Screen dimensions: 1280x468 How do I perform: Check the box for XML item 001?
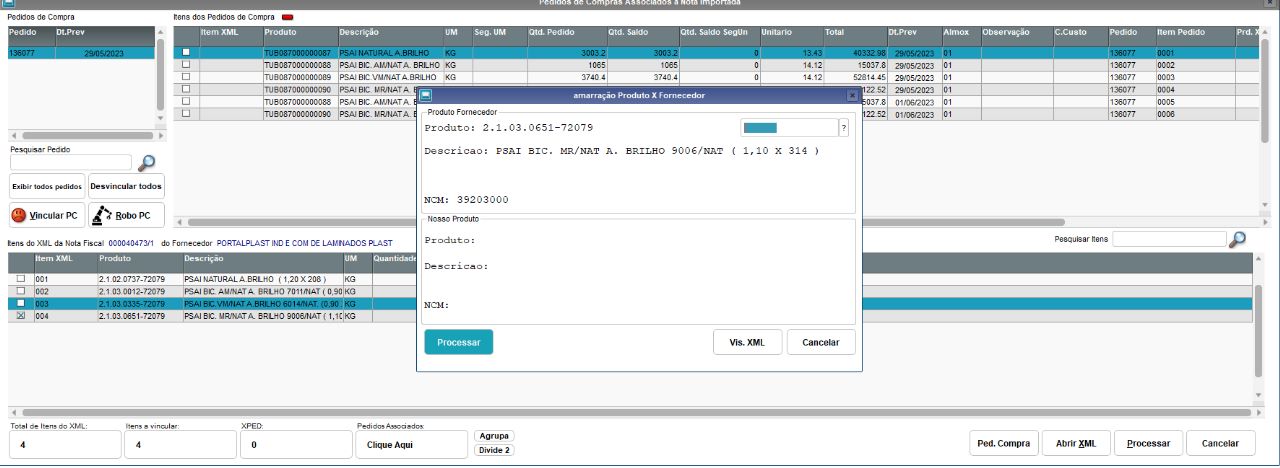pos(20,279)
